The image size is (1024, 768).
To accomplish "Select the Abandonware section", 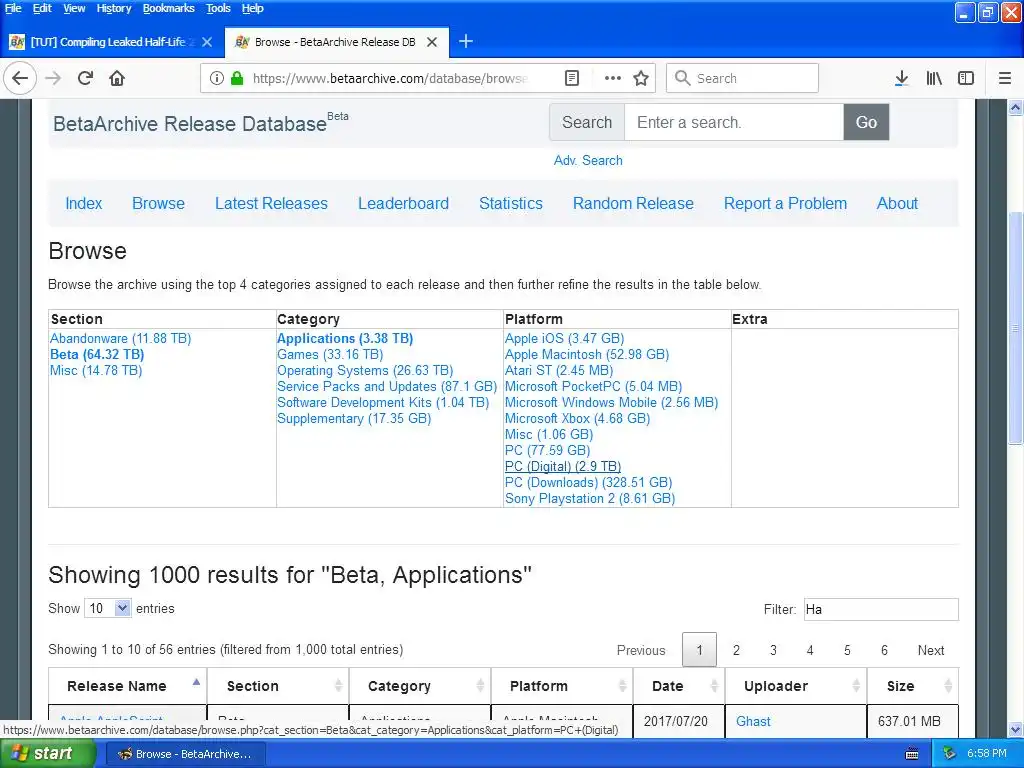I will point(121,338).
